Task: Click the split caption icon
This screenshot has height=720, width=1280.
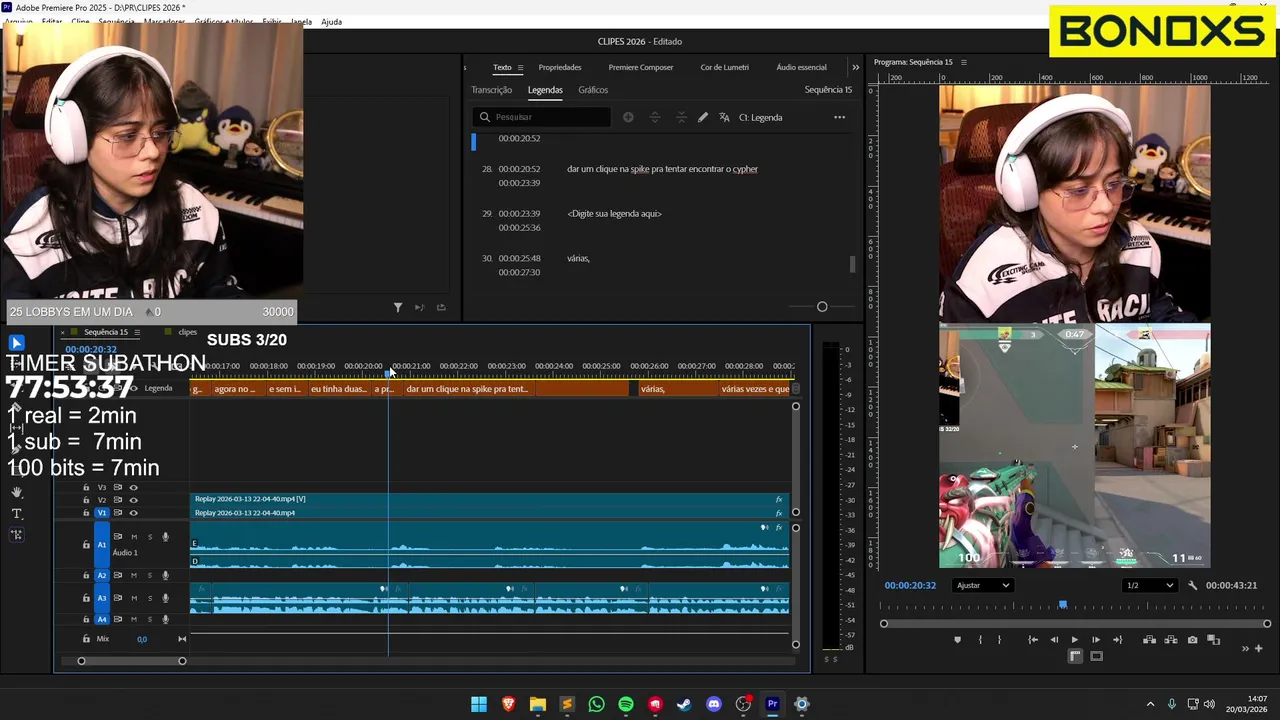Action: [655, 117]
